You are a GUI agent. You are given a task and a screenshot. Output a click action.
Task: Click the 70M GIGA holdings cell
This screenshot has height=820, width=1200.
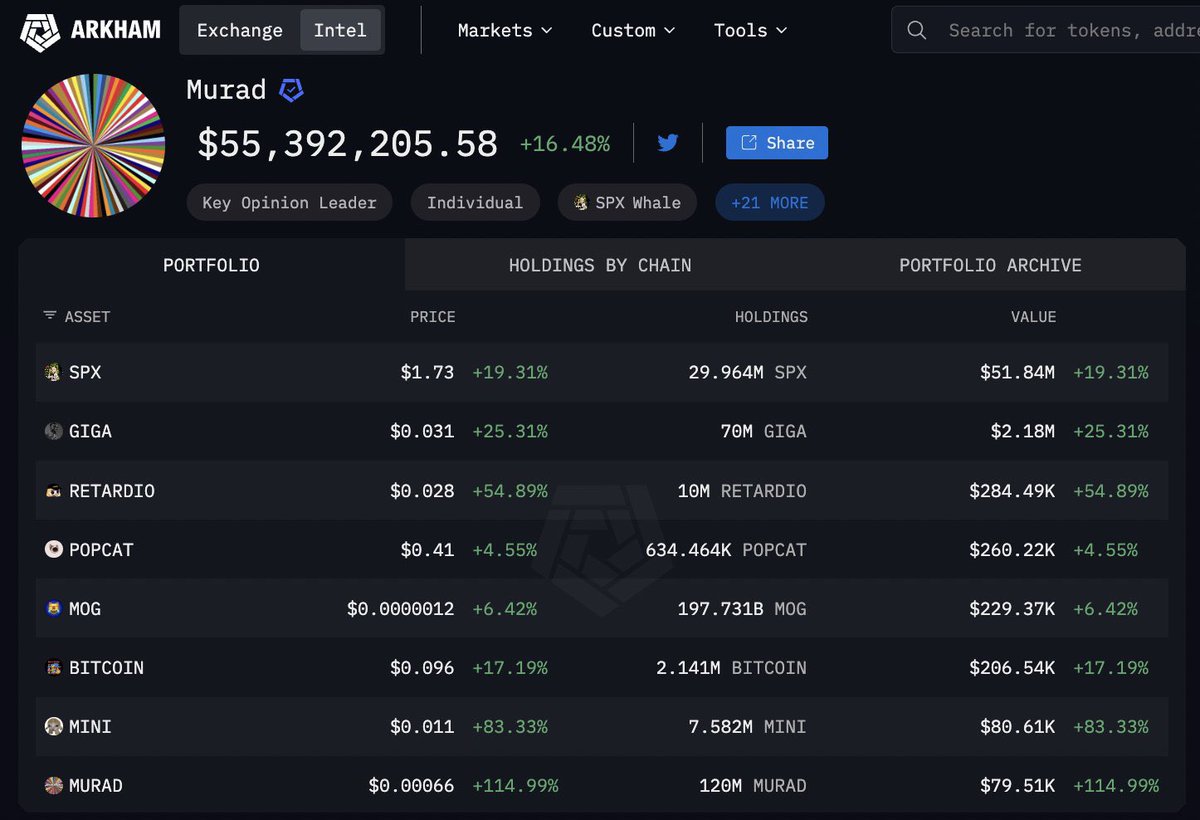pyautogui.click(x=762, y=431)
